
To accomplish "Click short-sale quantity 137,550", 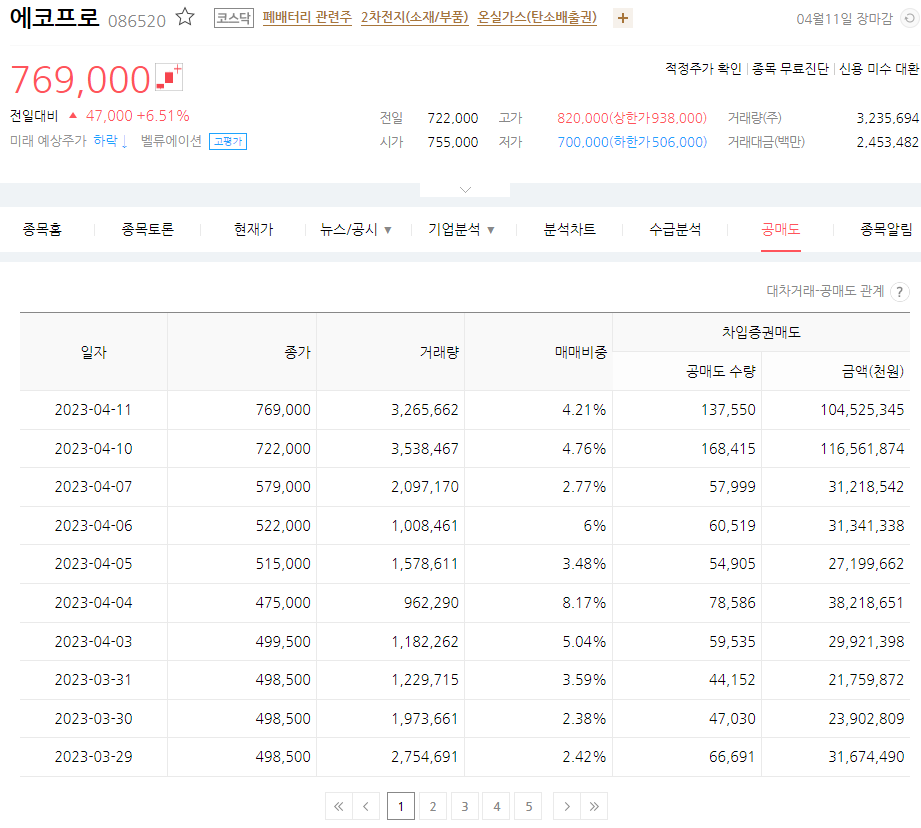I will [728, 410].
